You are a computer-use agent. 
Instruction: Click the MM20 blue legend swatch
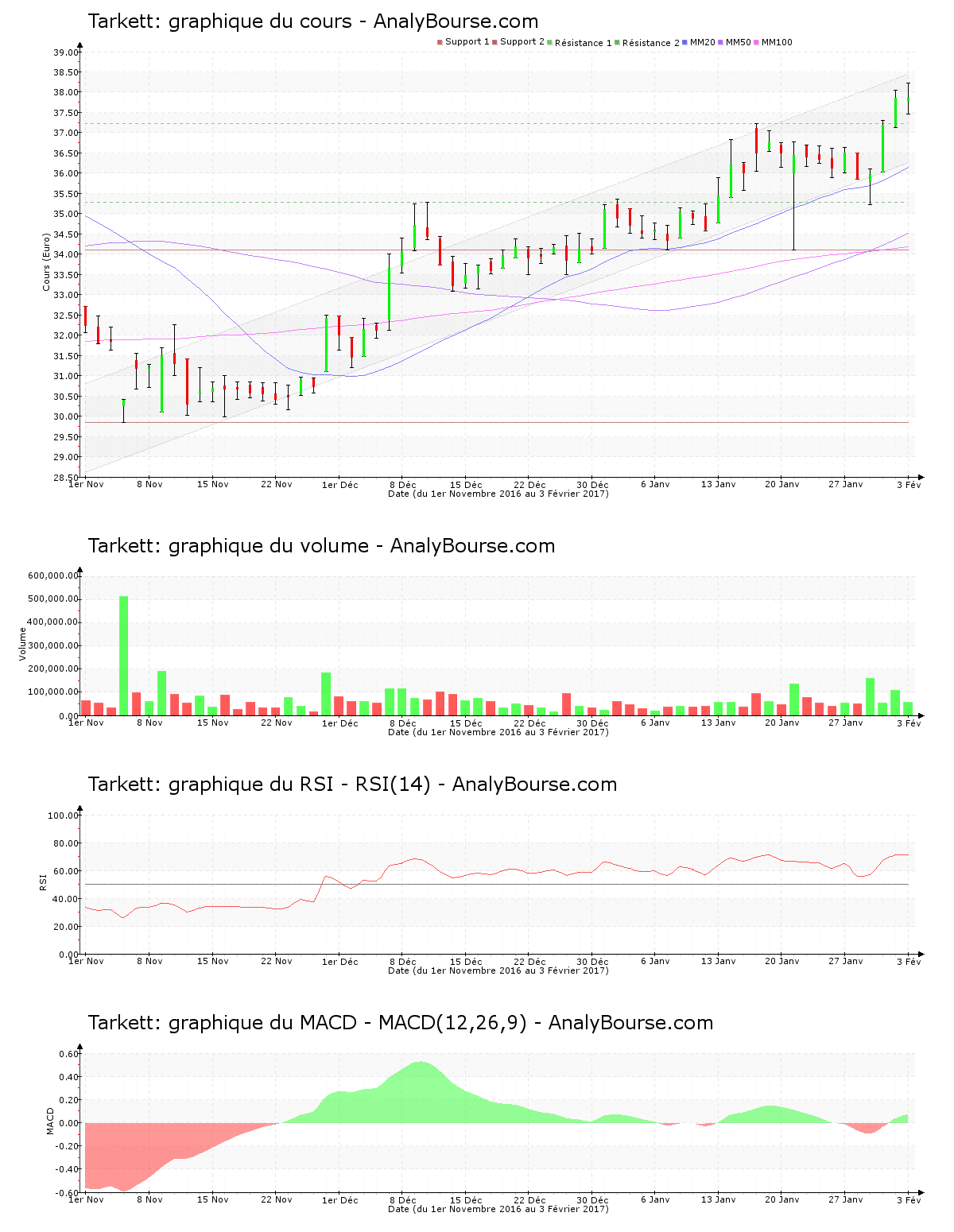coord(685,42)
